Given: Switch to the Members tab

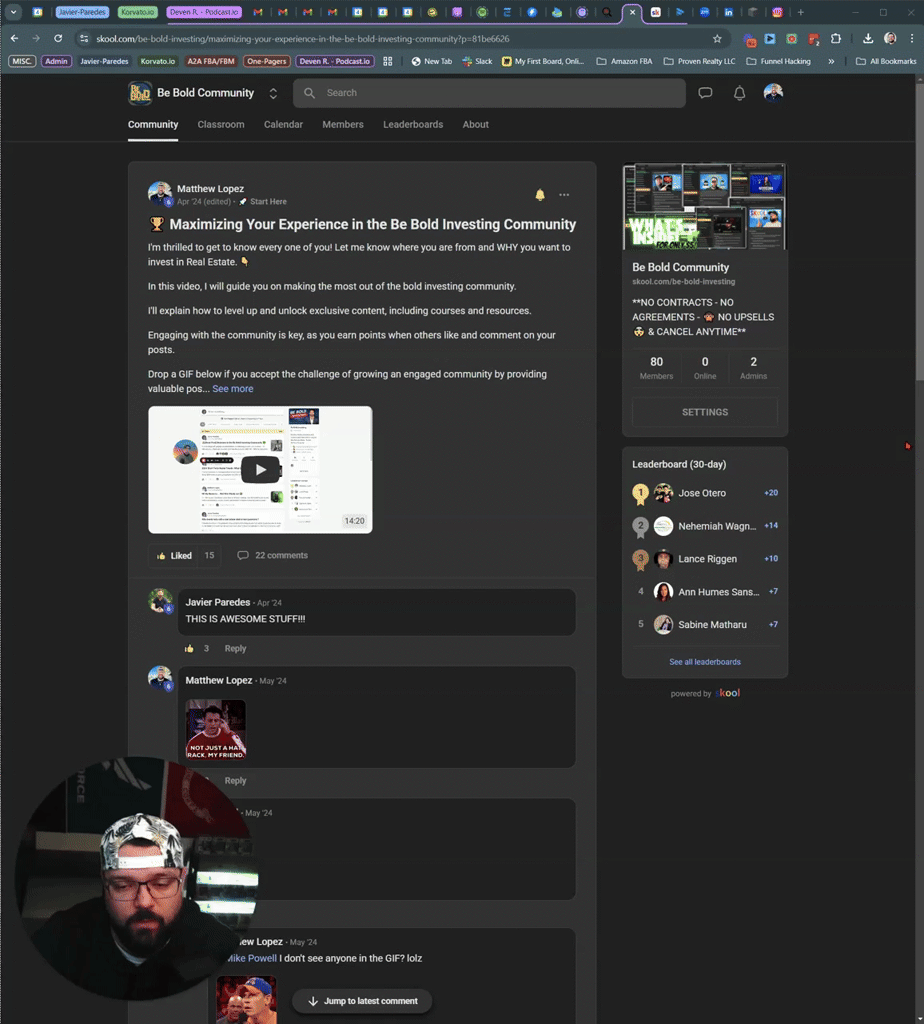Looking at the screenshot, I should click(343, 124).
